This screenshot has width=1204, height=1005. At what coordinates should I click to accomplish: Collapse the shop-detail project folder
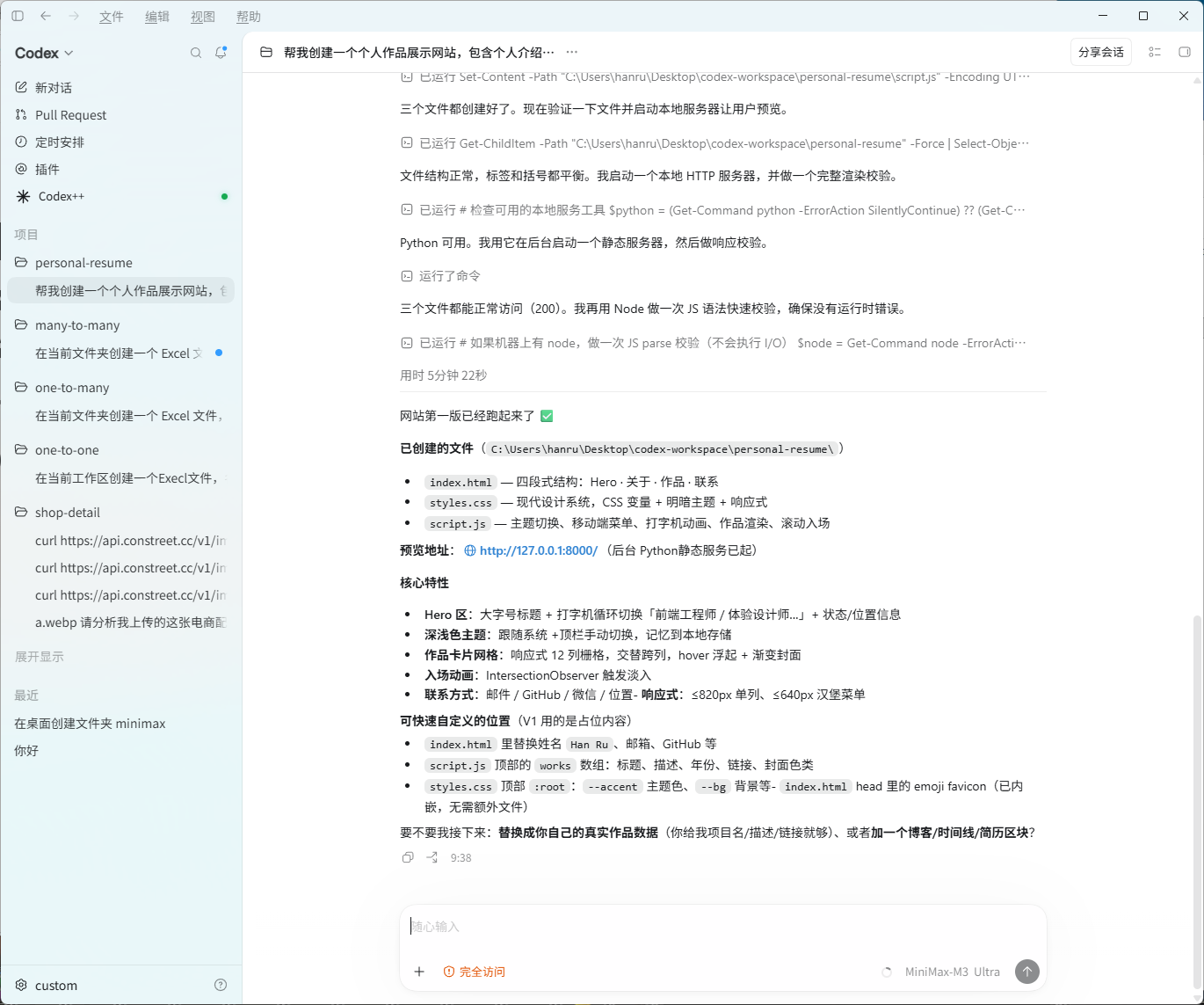pos(120,512)
